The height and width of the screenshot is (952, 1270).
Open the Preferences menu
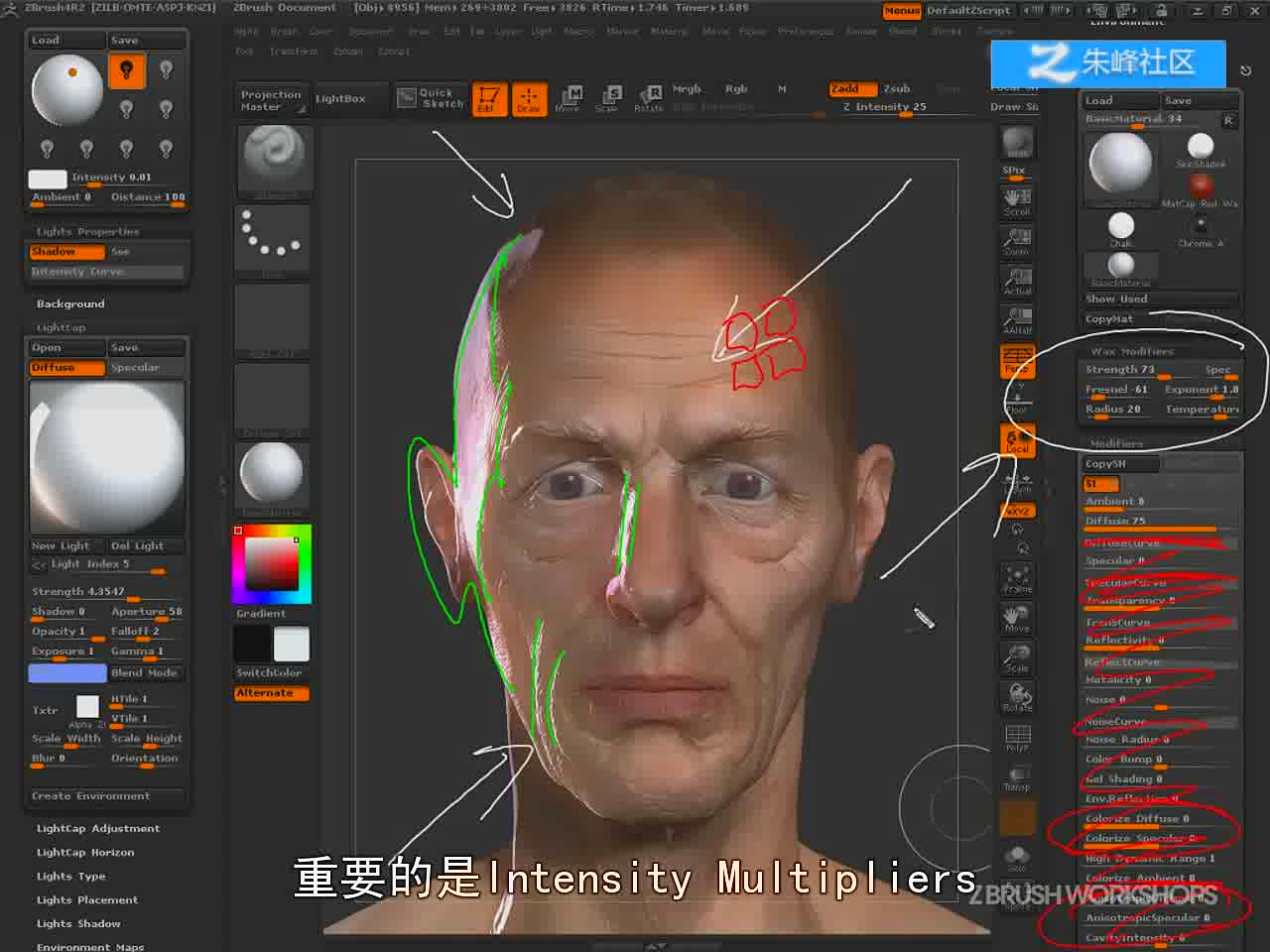coord(806,32)
